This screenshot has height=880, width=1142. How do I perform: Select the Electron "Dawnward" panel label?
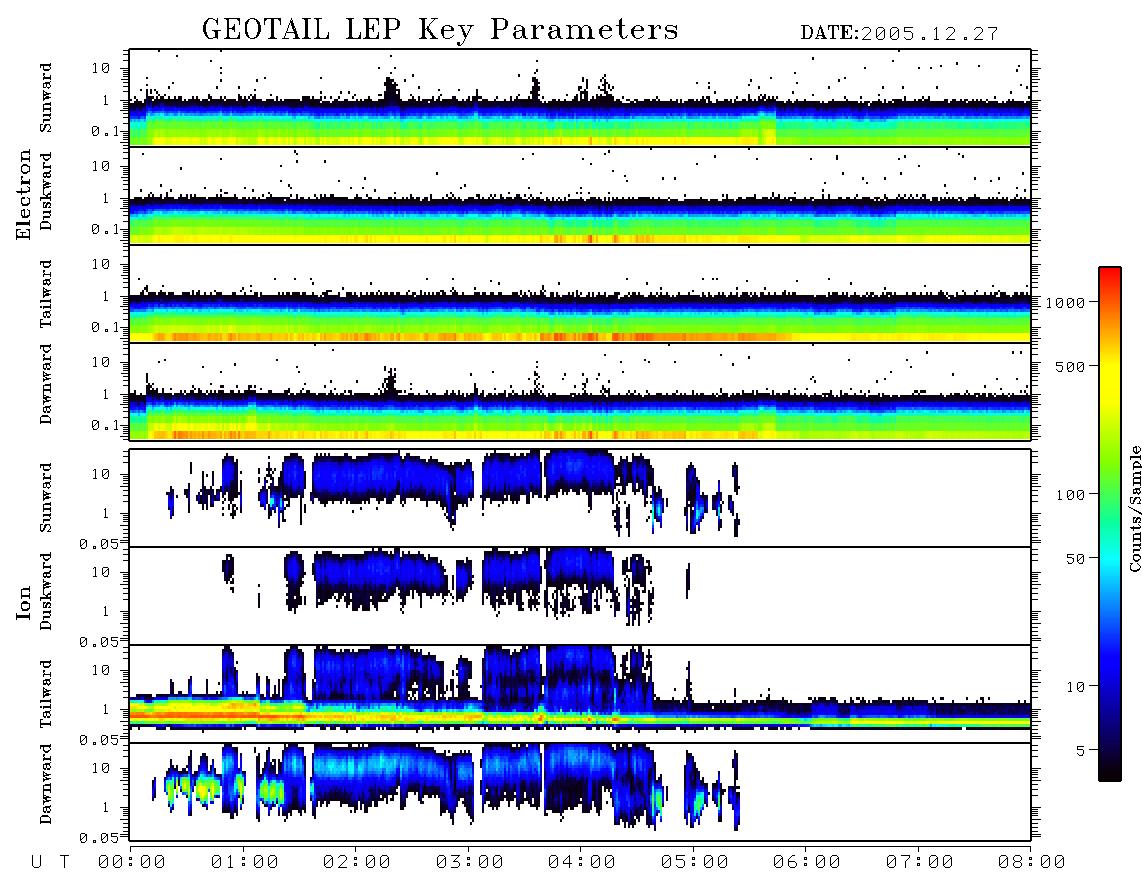(46, 384)
